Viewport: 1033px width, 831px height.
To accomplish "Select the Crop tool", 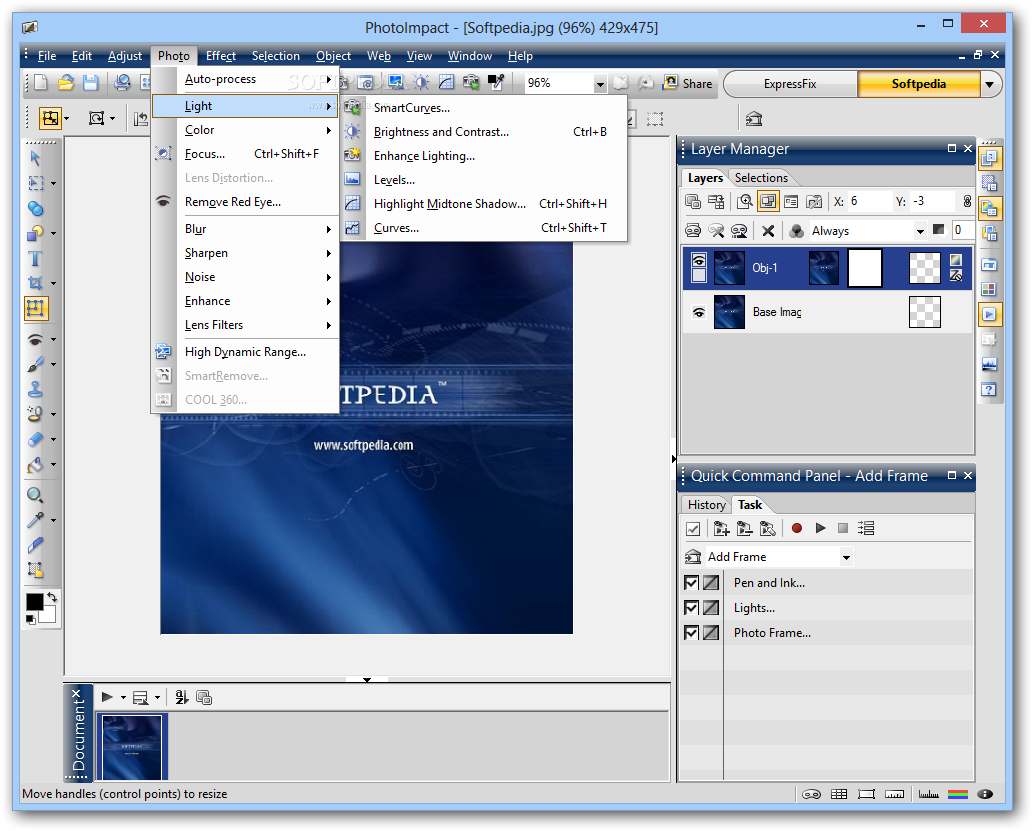I will [35, 283].
